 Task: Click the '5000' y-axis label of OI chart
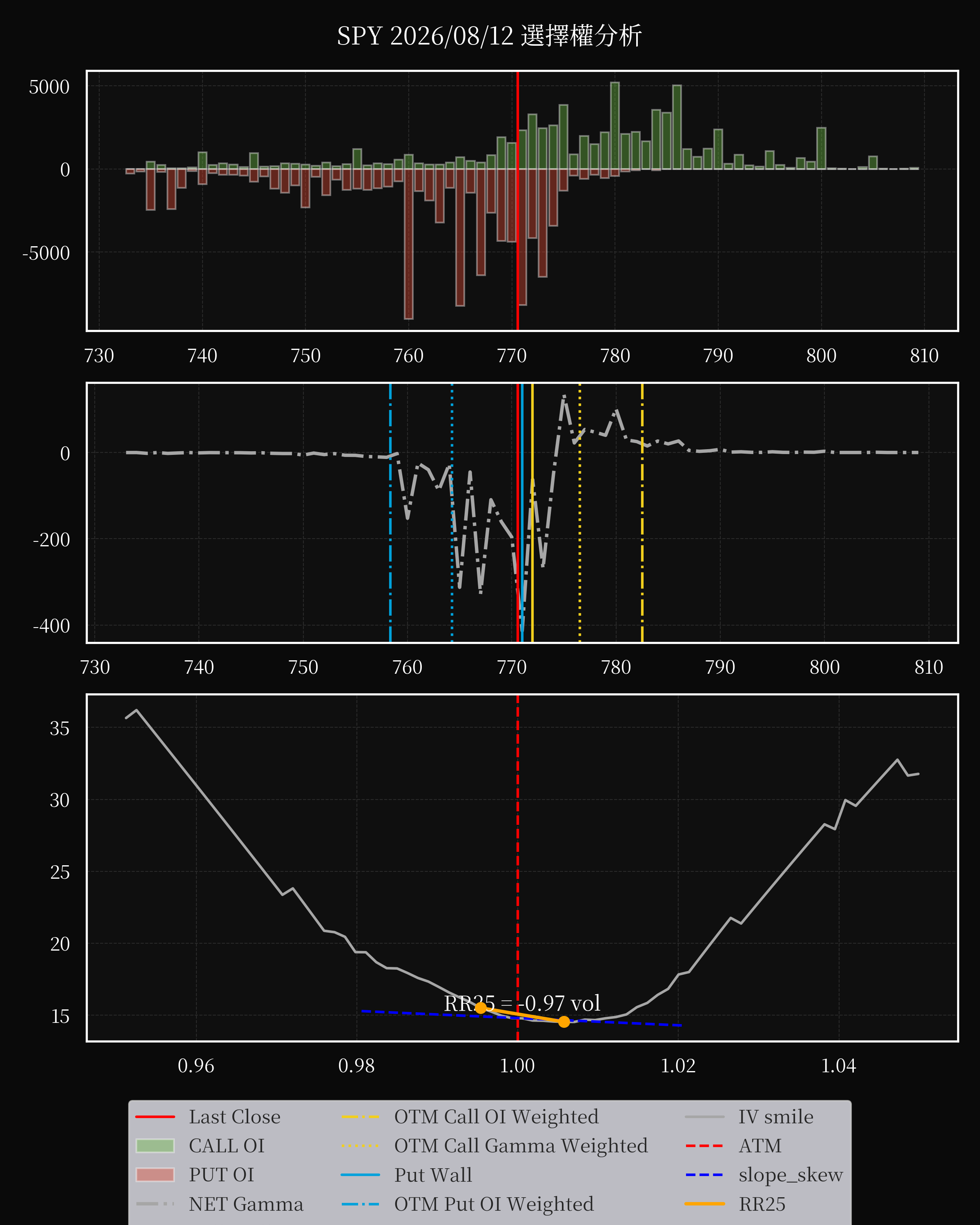[49, 87]
